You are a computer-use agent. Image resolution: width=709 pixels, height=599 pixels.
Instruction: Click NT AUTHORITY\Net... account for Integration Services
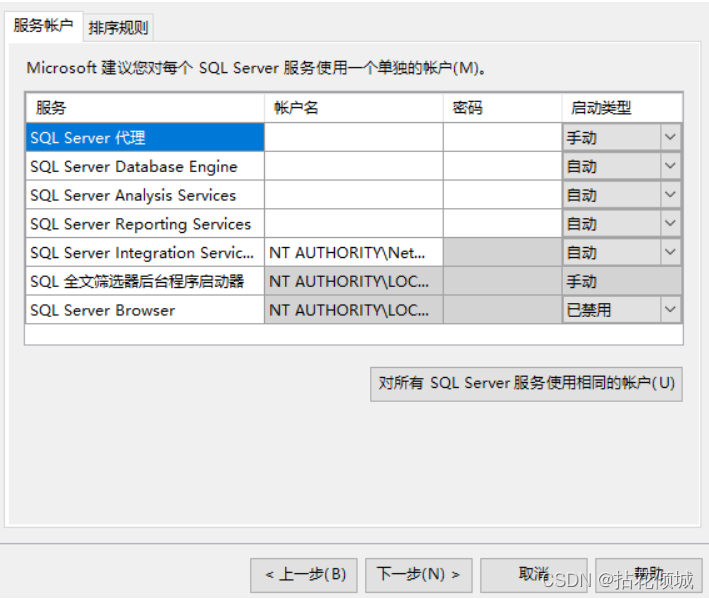point(354,252)
